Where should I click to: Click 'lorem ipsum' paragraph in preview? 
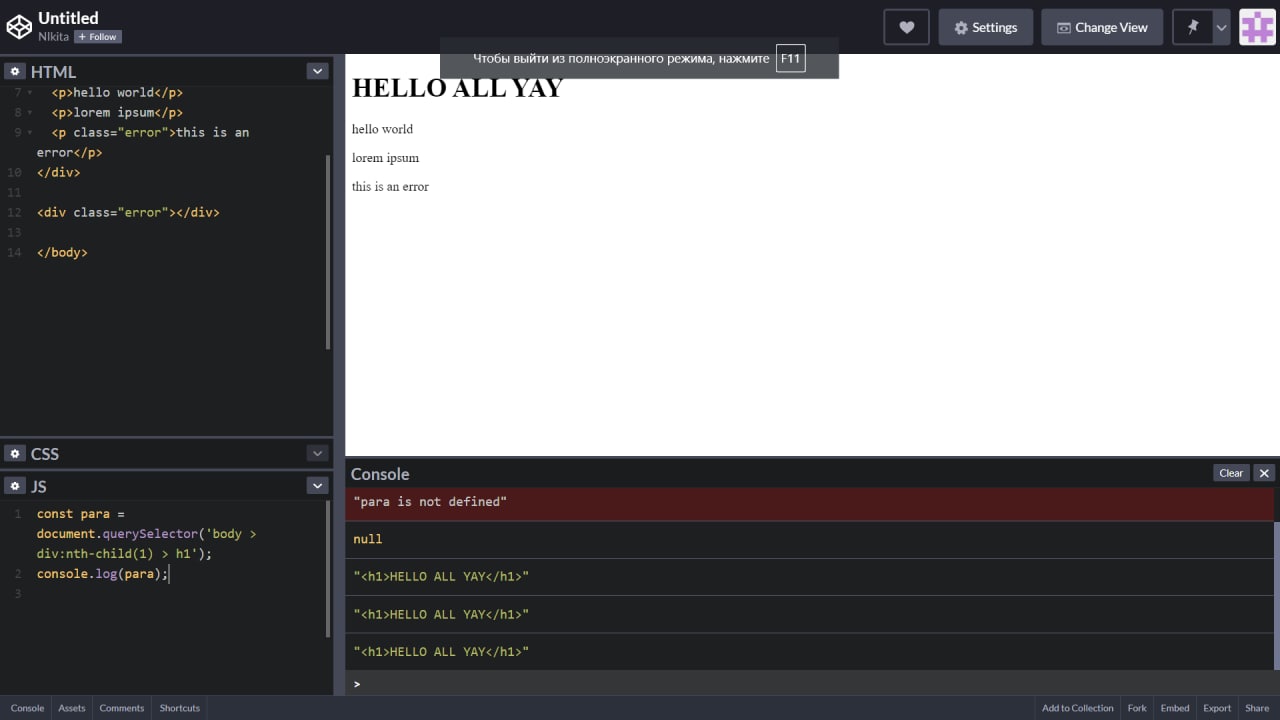(385, 158)
